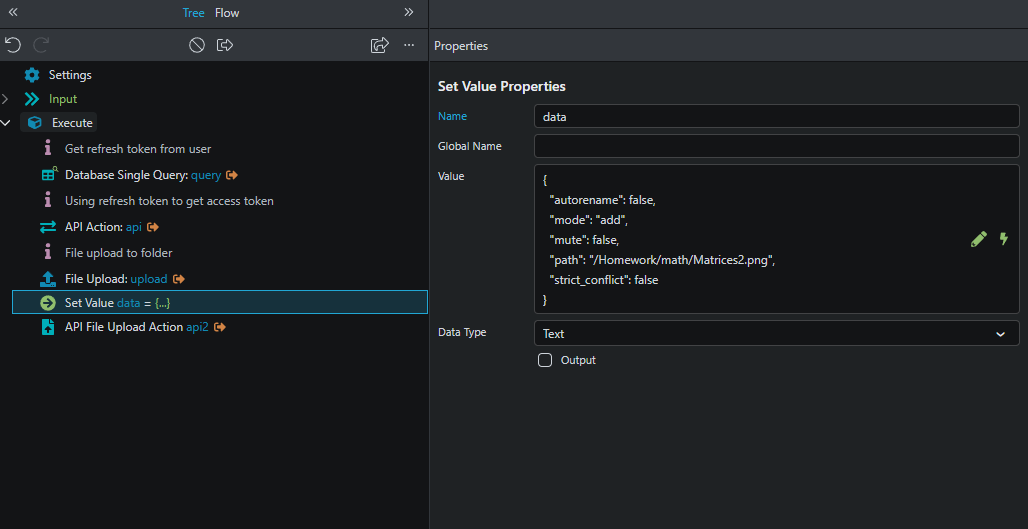Click the lightning bolt data binding icon

(x=1003, y=239)
